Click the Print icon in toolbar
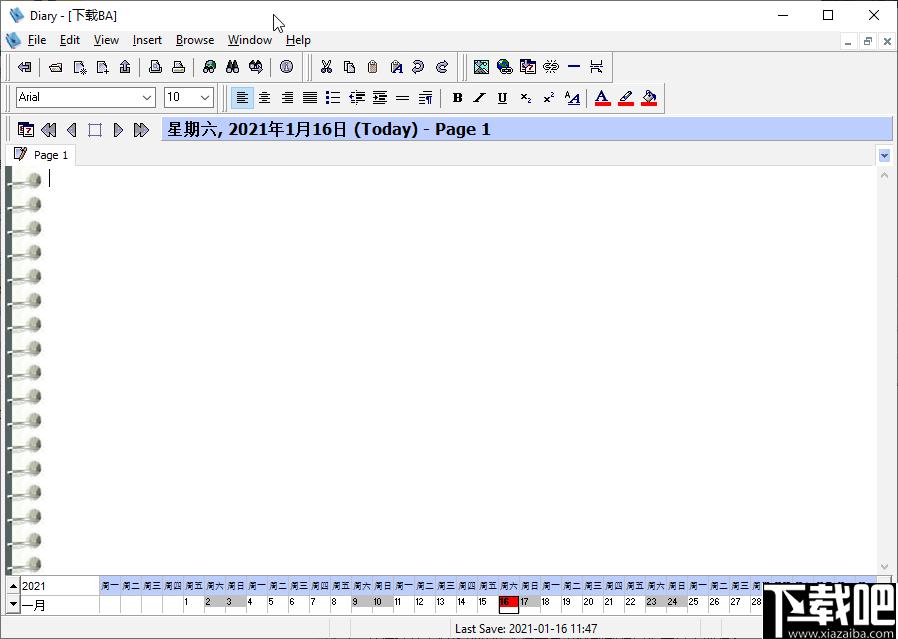 coord(179,67)
